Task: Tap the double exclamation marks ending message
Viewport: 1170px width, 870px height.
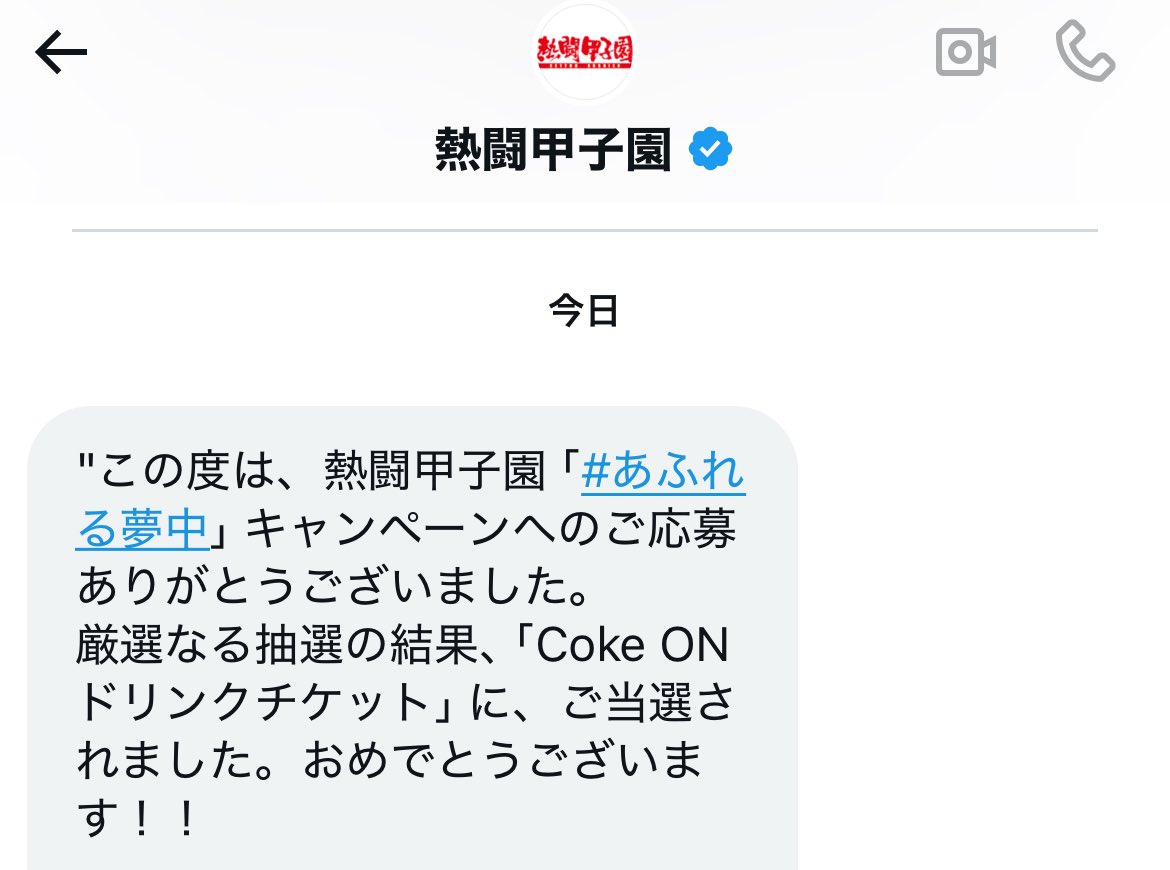Action: (x=163, y=819)
